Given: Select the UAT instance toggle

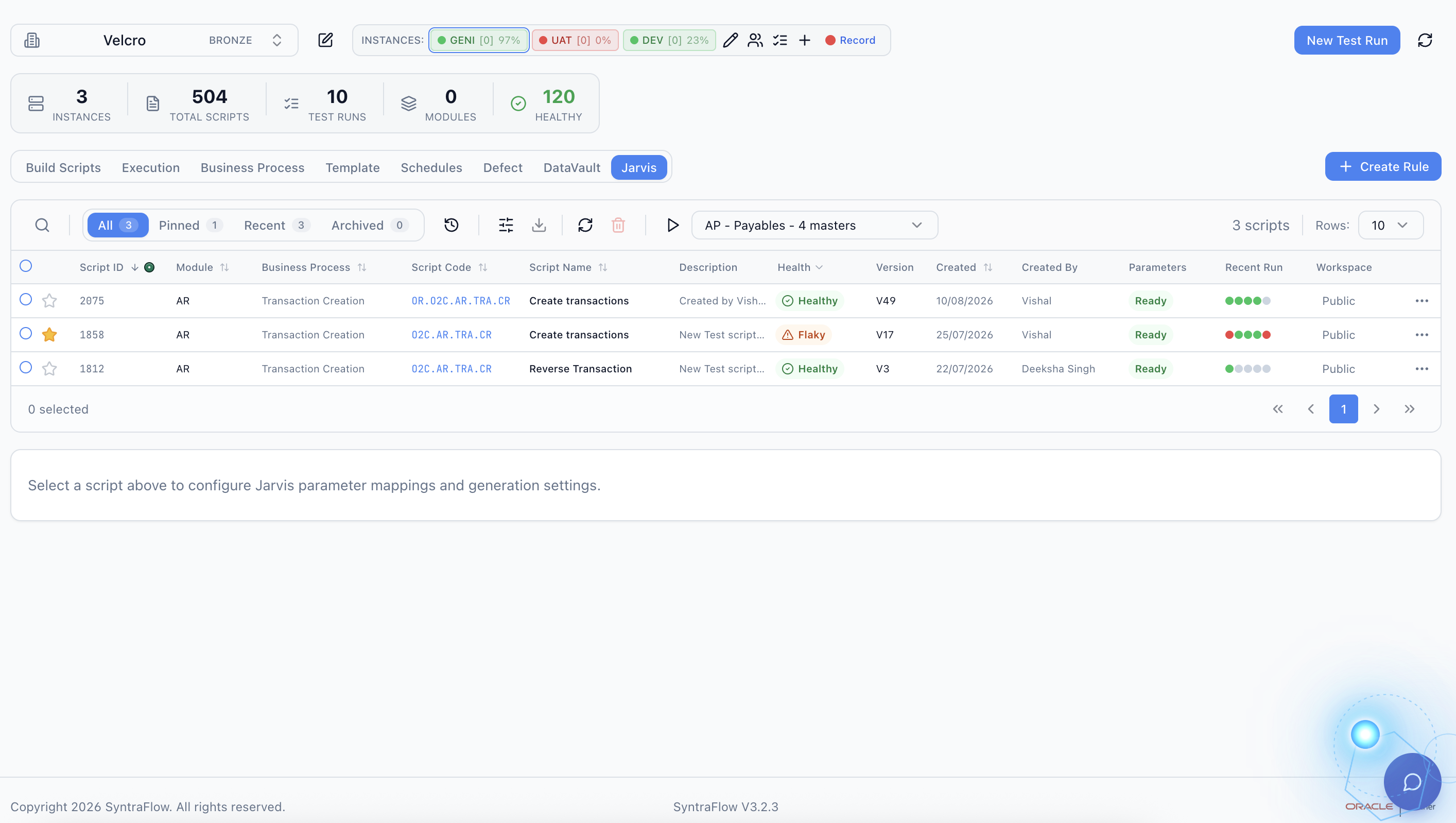Looking at the screenshot, I should (575, 40).
